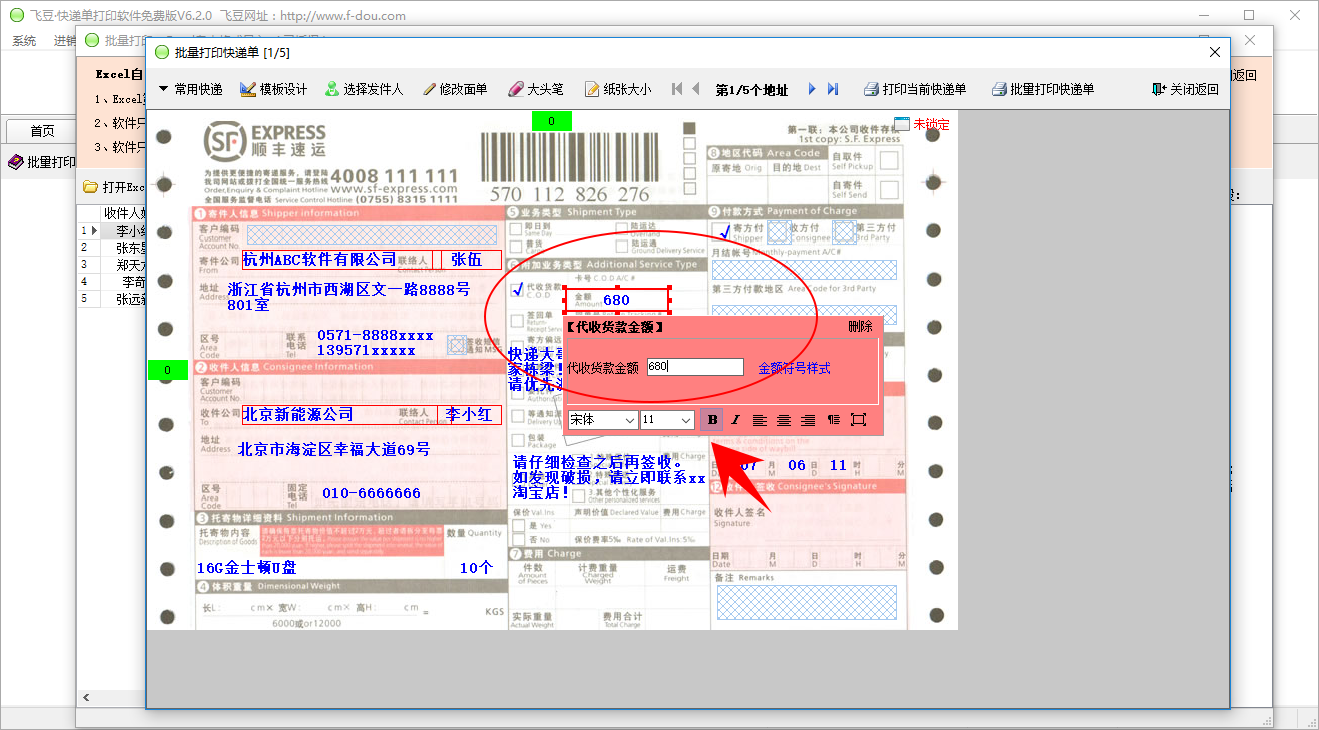Click the horizontal scrollbar left arrow
Image resolution: width=1319 pixels, height=730 pixels.
point(86,697)
